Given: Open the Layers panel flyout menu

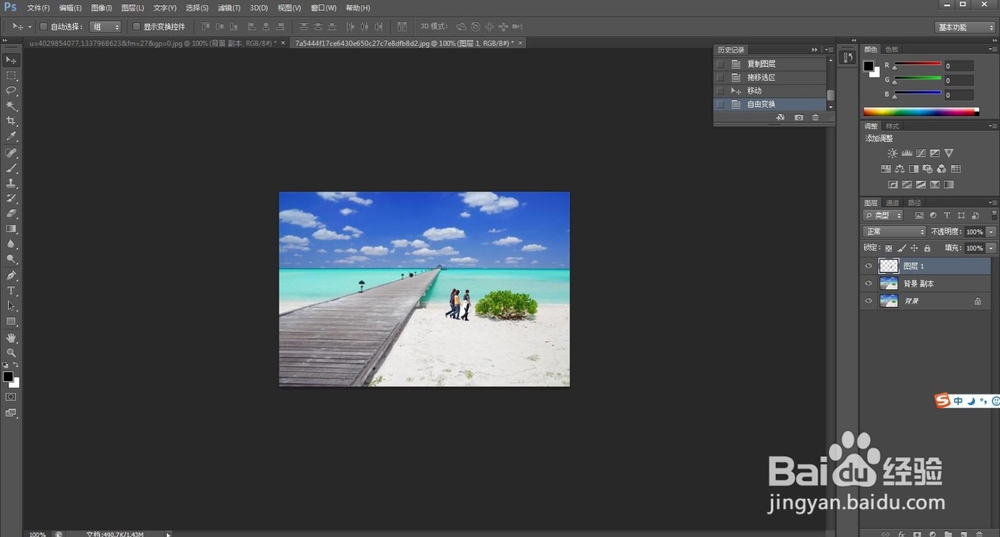Looking at the screenshot, I should click(x=992, y=203).
